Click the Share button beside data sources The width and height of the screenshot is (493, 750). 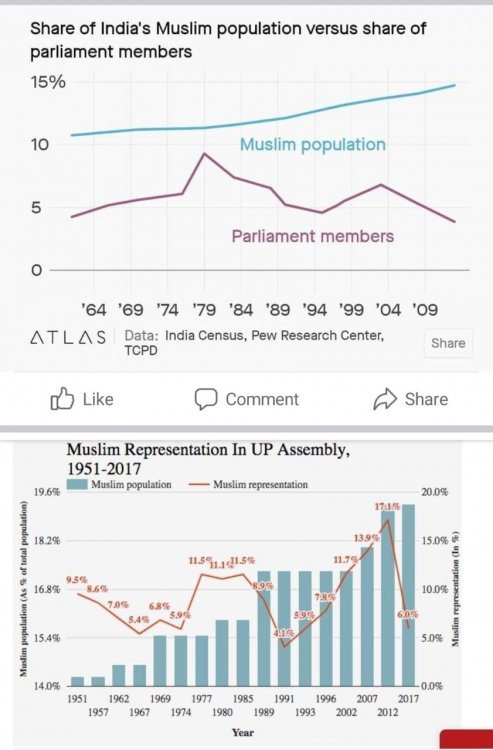pos(448,343)
